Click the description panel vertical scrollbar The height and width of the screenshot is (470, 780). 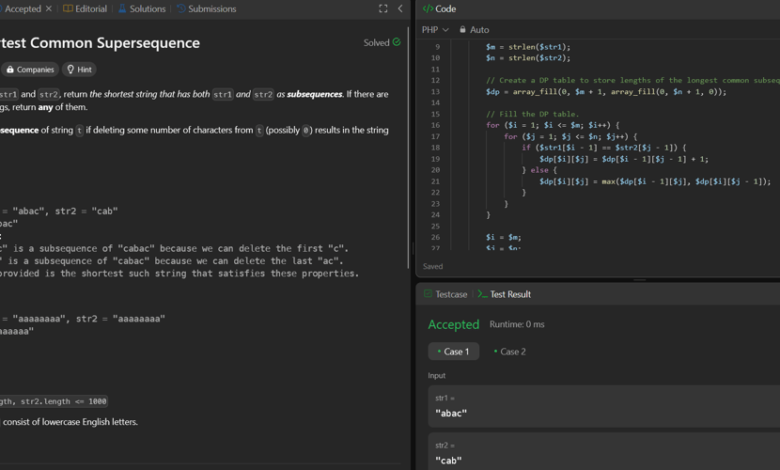[408, 147]
